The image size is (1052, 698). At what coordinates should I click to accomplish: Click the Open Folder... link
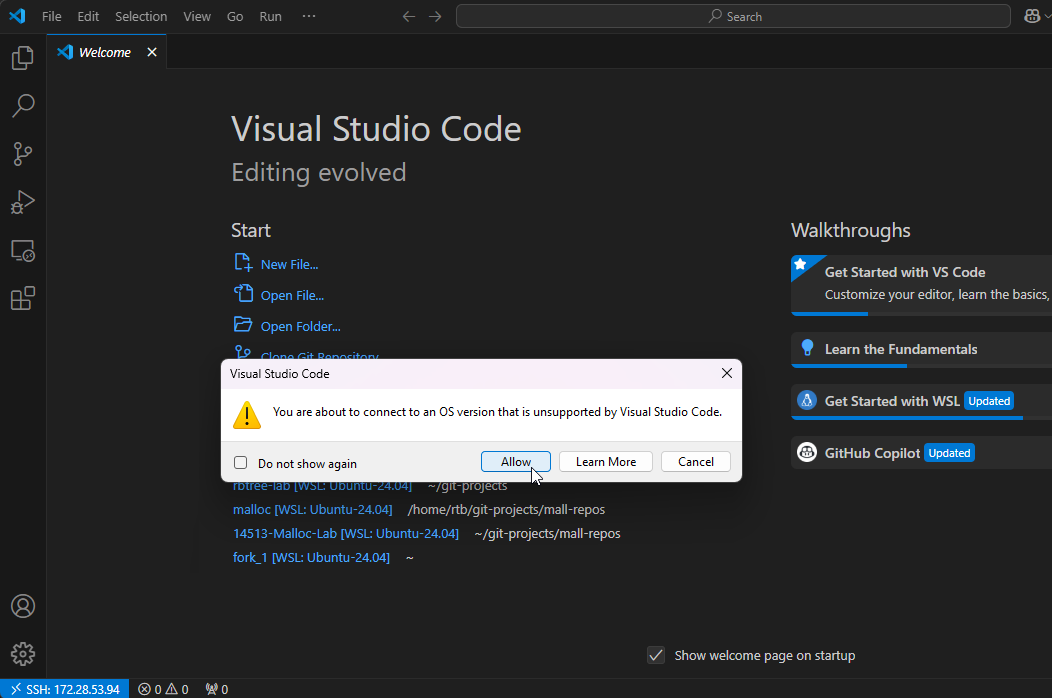point(300,326)
